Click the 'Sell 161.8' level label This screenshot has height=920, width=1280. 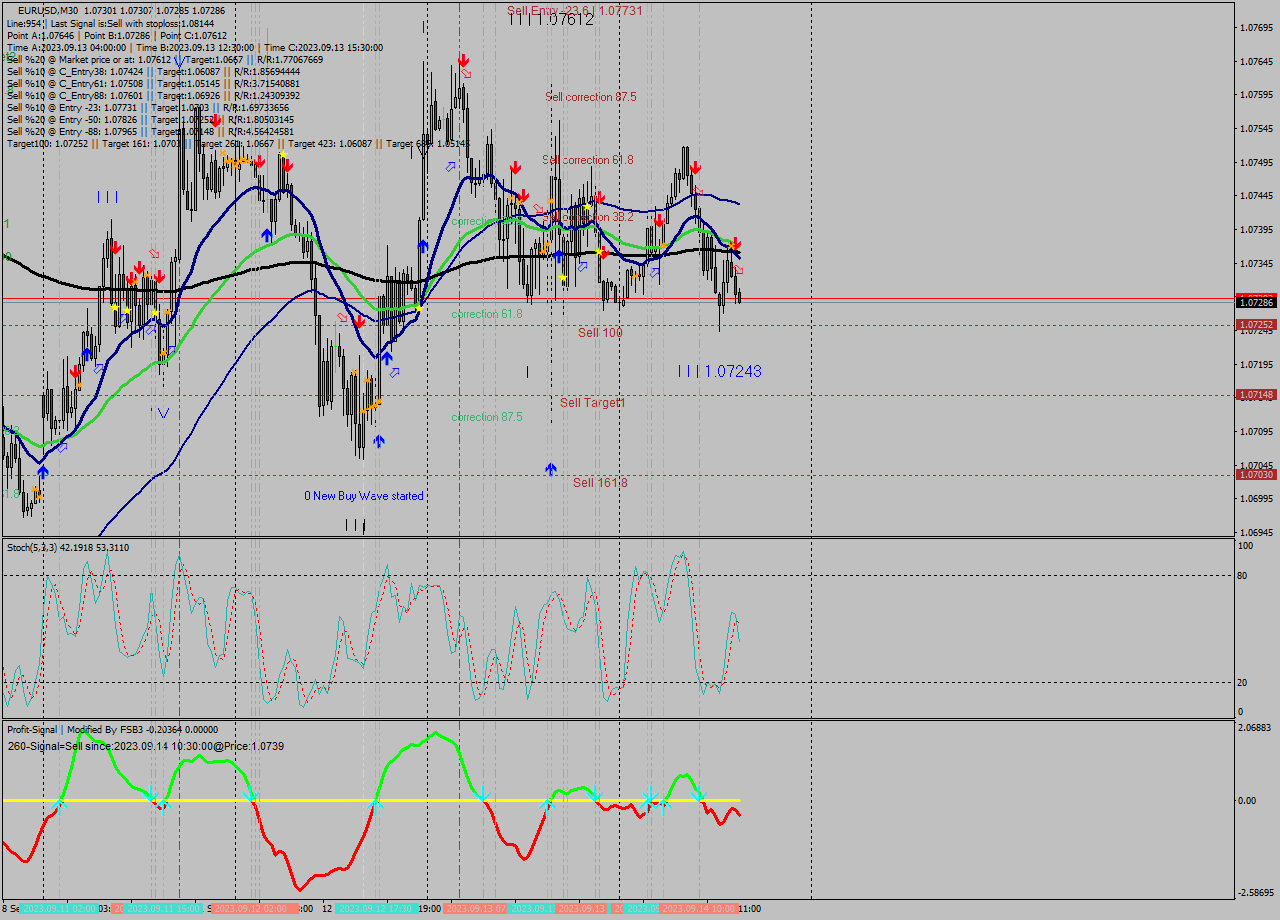coord(600,482)
